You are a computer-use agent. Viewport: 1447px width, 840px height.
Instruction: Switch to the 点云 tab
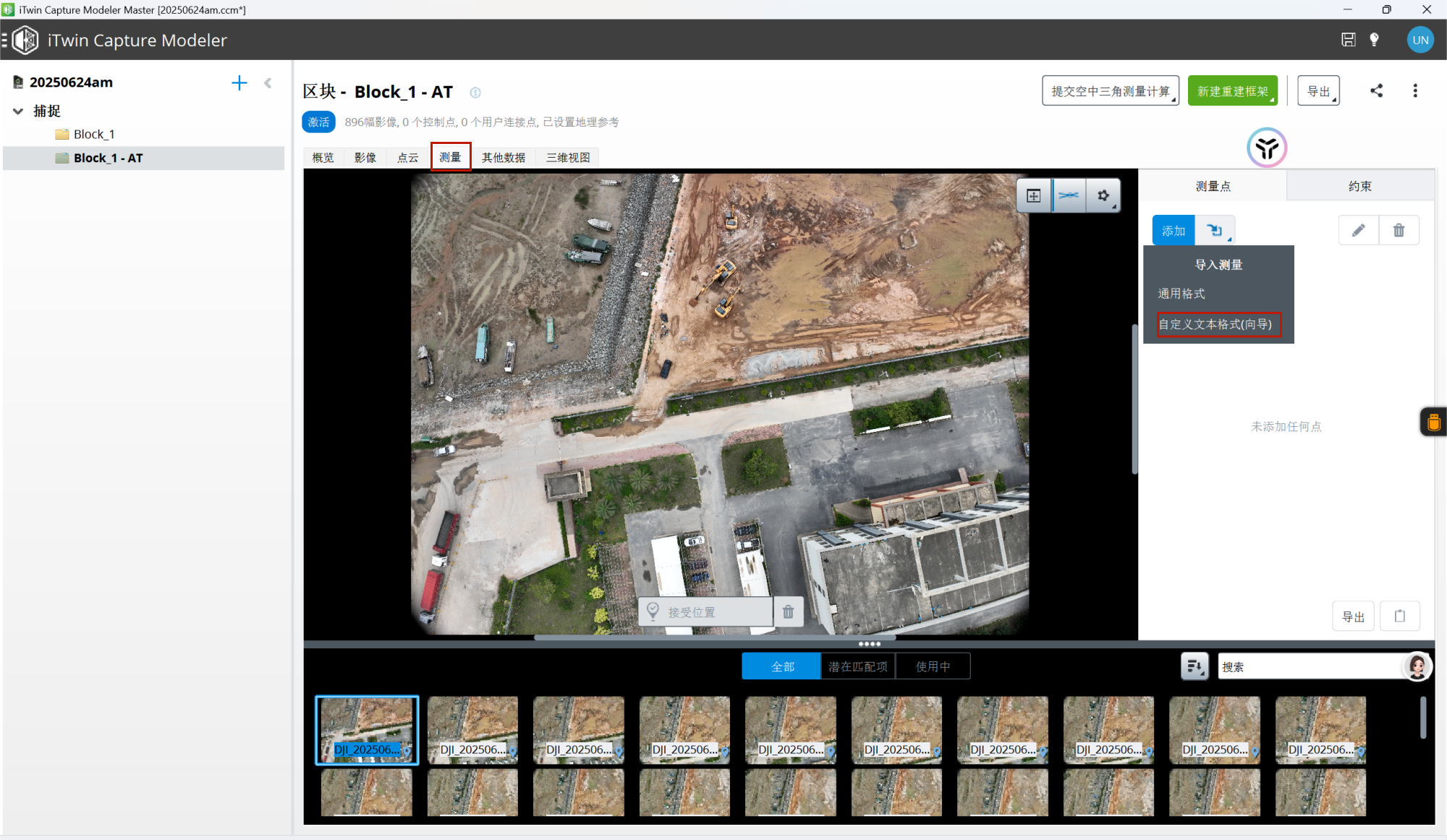407,157
